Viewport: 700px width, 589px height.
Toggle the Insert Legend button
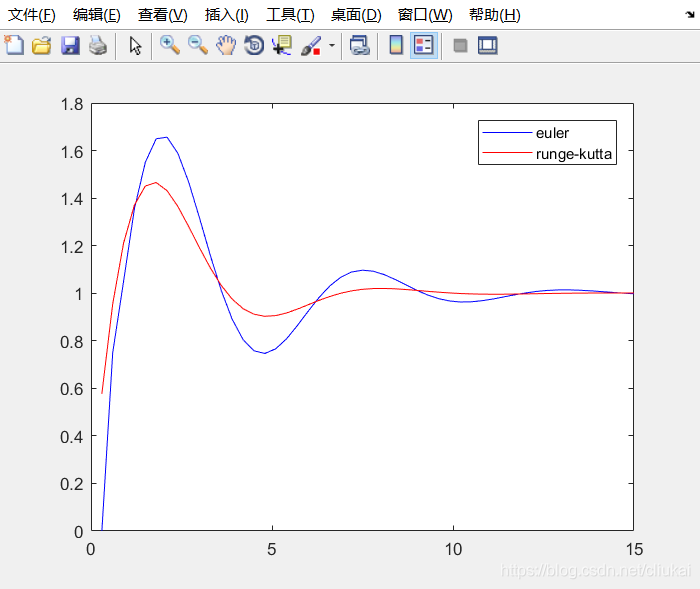[x=424, y=45]
